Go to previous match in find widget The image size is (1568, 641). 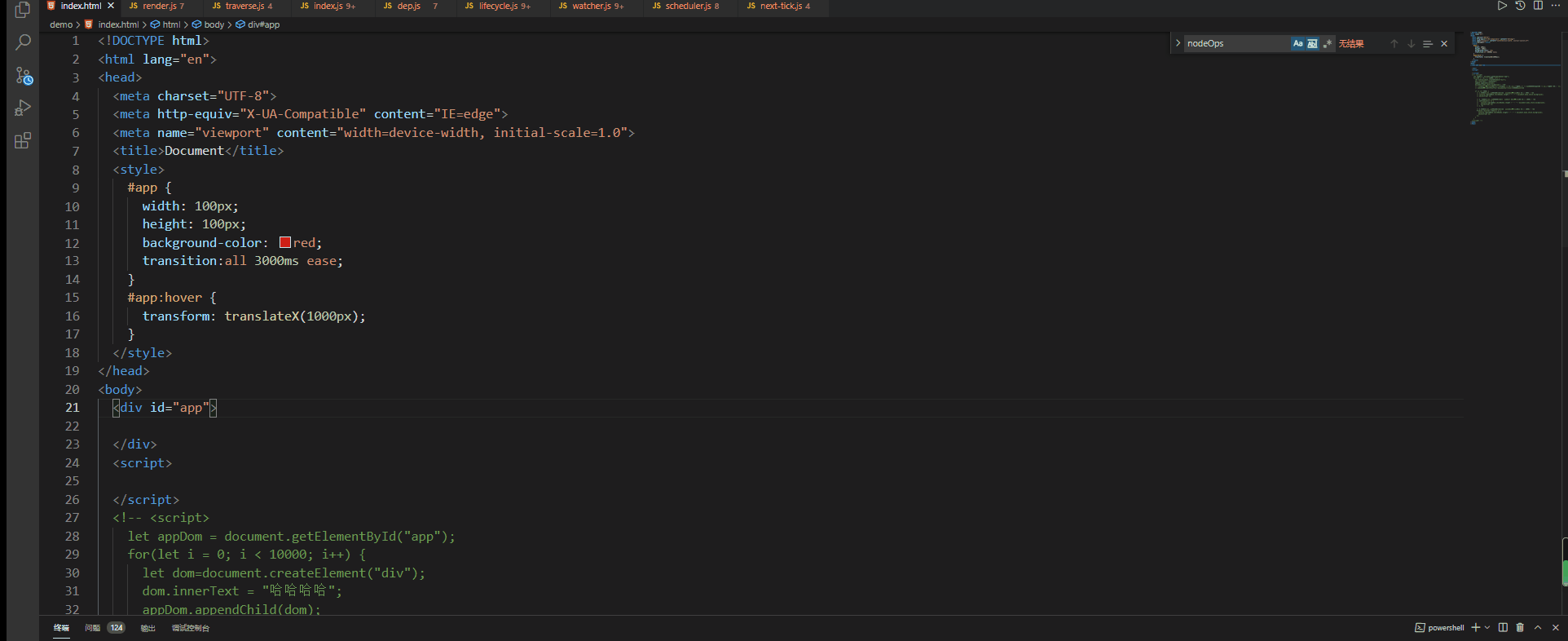click(1394, 44)
